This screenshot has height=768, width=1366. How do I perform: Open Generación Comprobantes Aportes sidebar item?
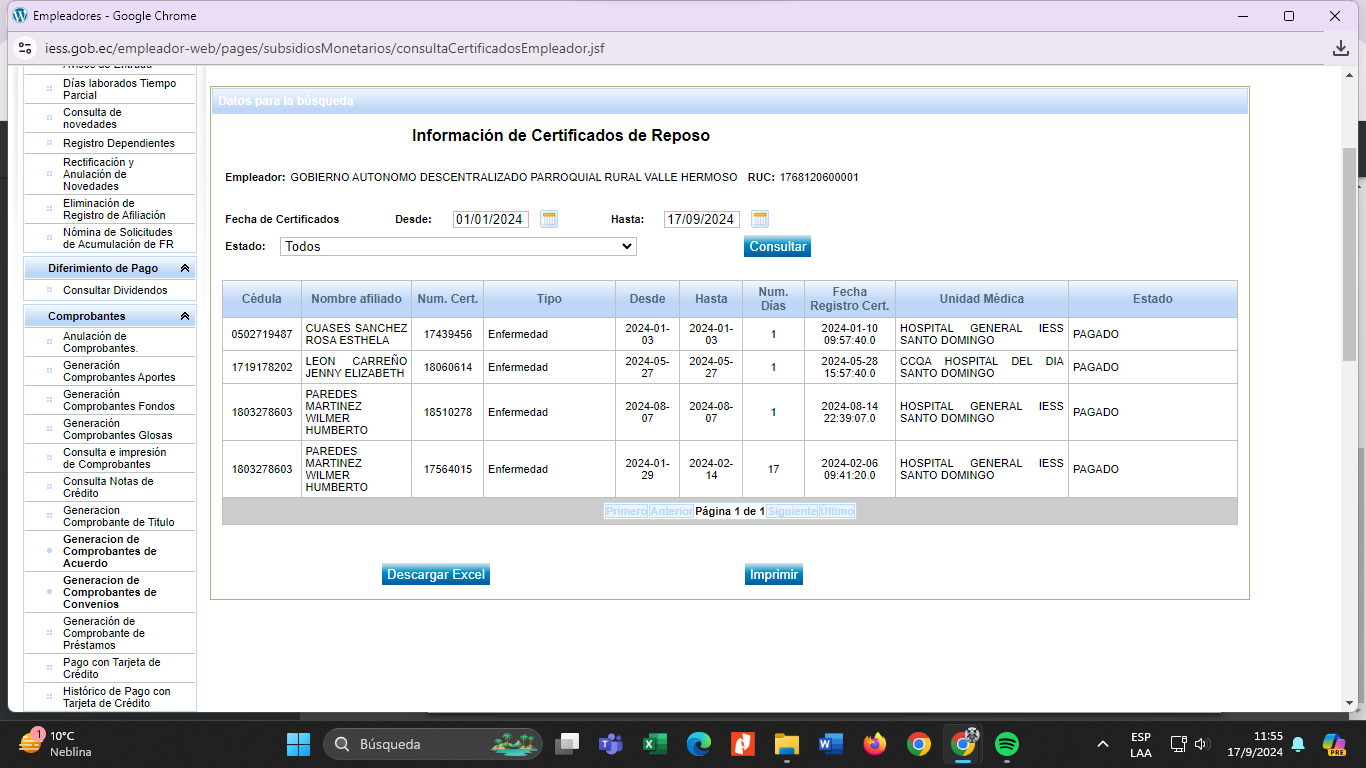(x=118, y=371)
